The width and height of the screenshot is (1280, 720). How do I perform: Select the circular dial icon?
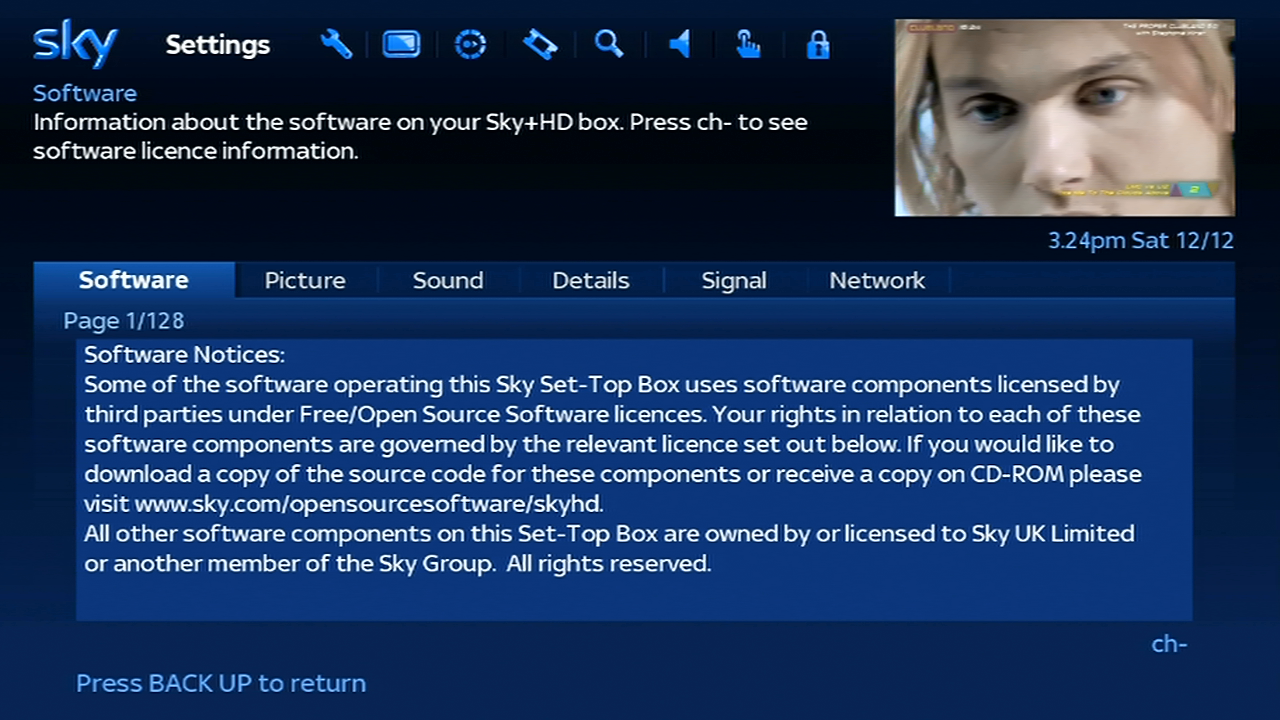470,45
